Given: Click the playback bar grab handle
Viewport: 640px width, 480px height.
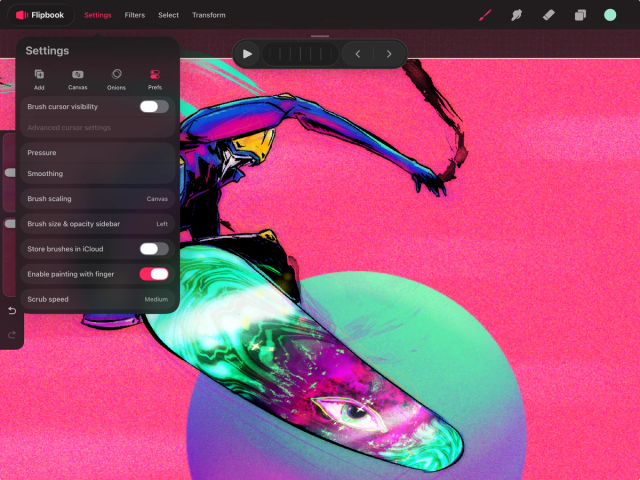Looking at the screenshot, I should 320,36.
